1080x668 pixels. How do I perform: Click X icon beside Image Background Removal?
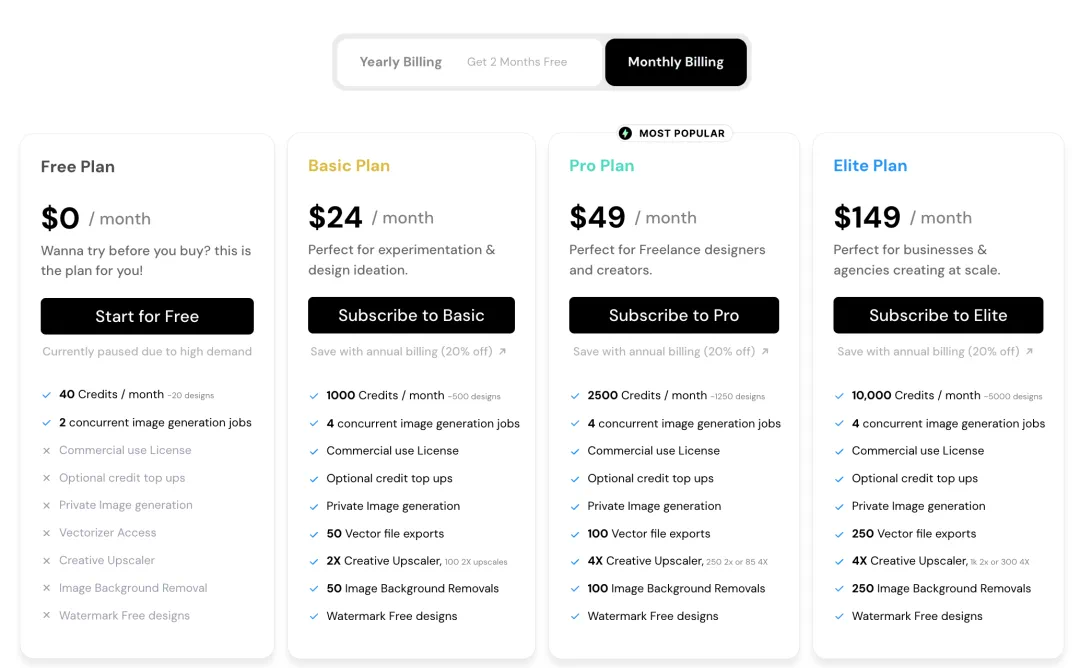coord(46,588)
